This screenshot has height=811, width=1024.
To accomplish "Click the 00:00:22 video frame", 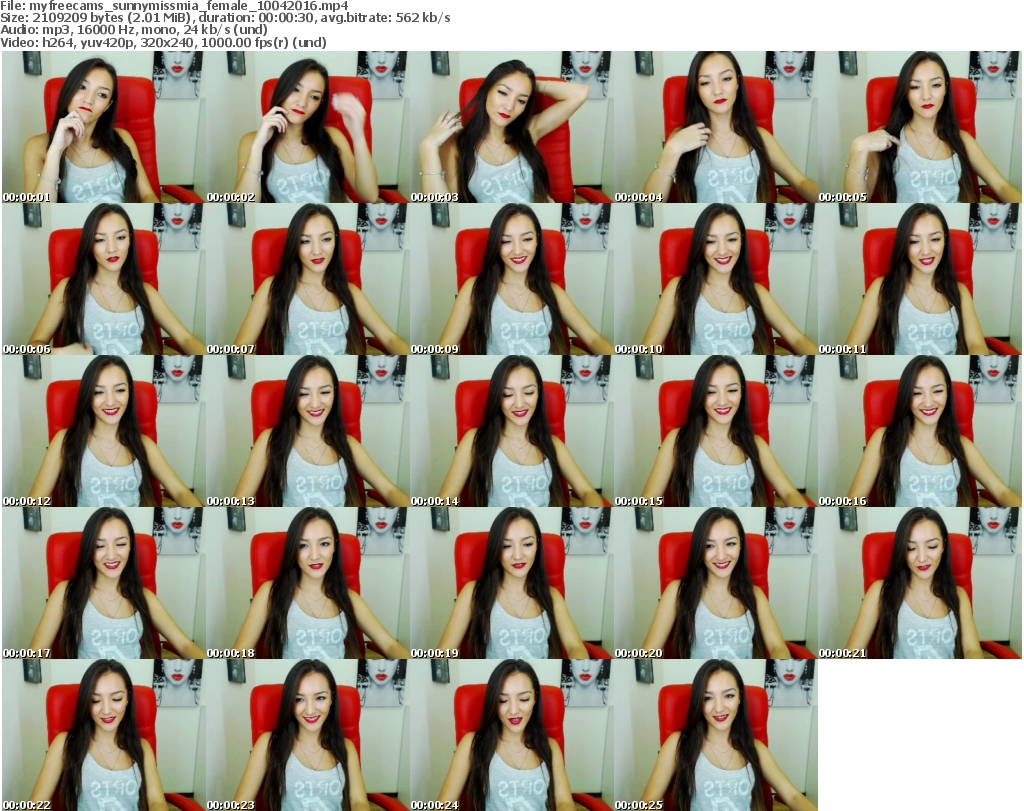I will [x=103, y=735].
